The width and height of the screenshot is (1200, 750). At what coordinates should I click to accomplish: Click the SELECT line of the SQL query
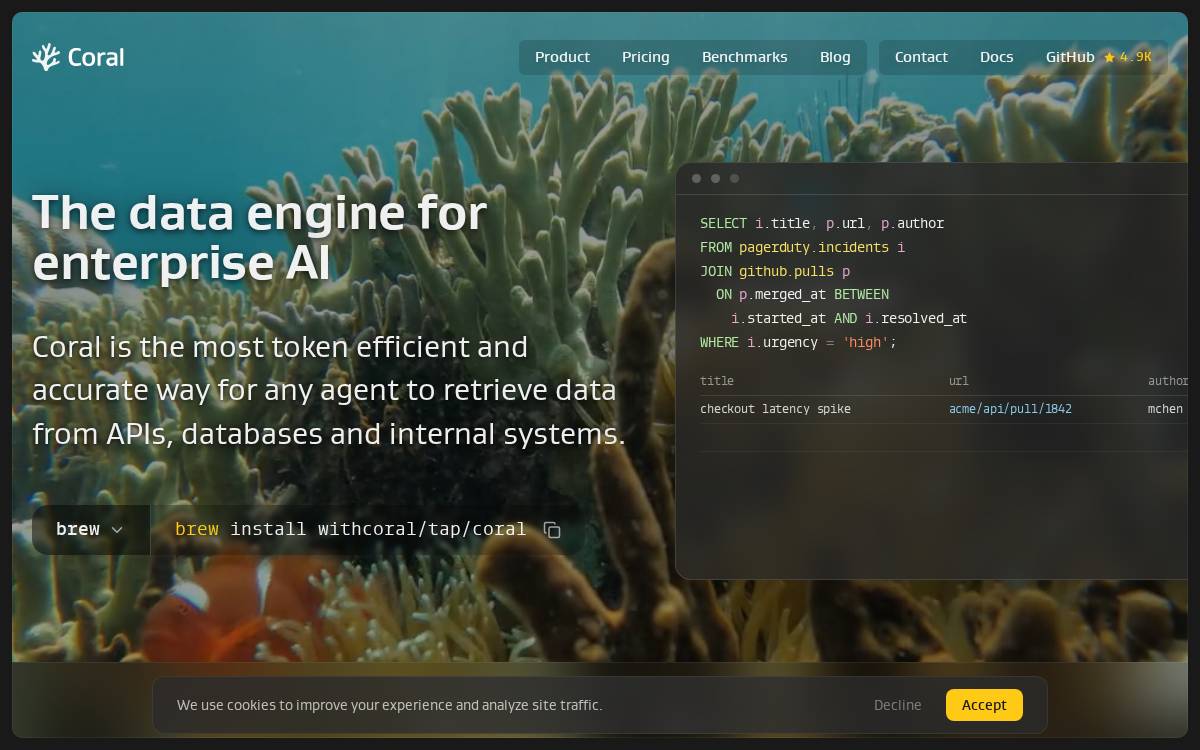822,223
